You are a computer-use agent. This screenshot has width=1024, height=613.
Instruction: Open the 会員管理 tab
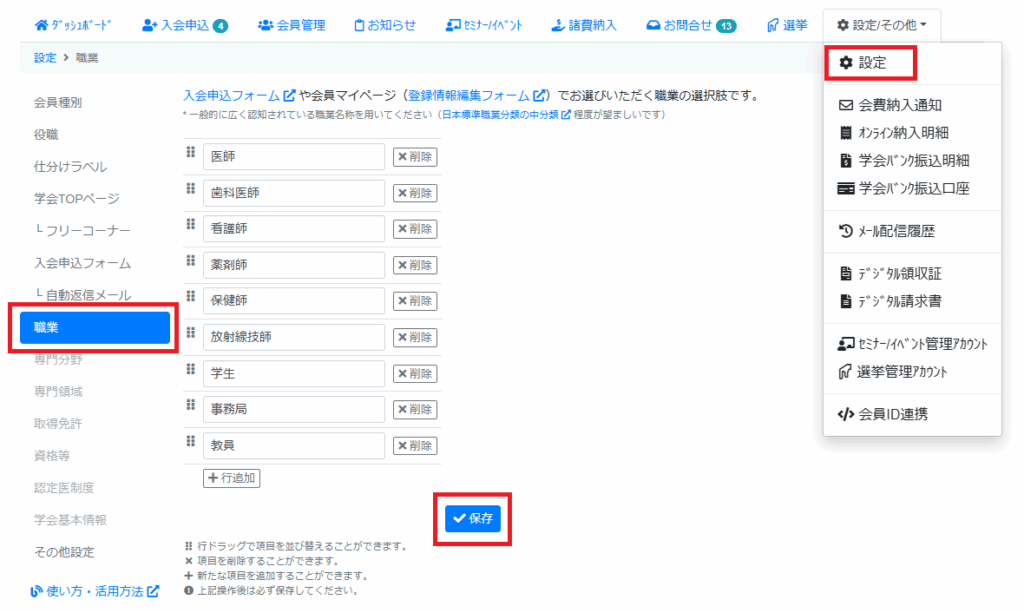click(x=291, y=25)
